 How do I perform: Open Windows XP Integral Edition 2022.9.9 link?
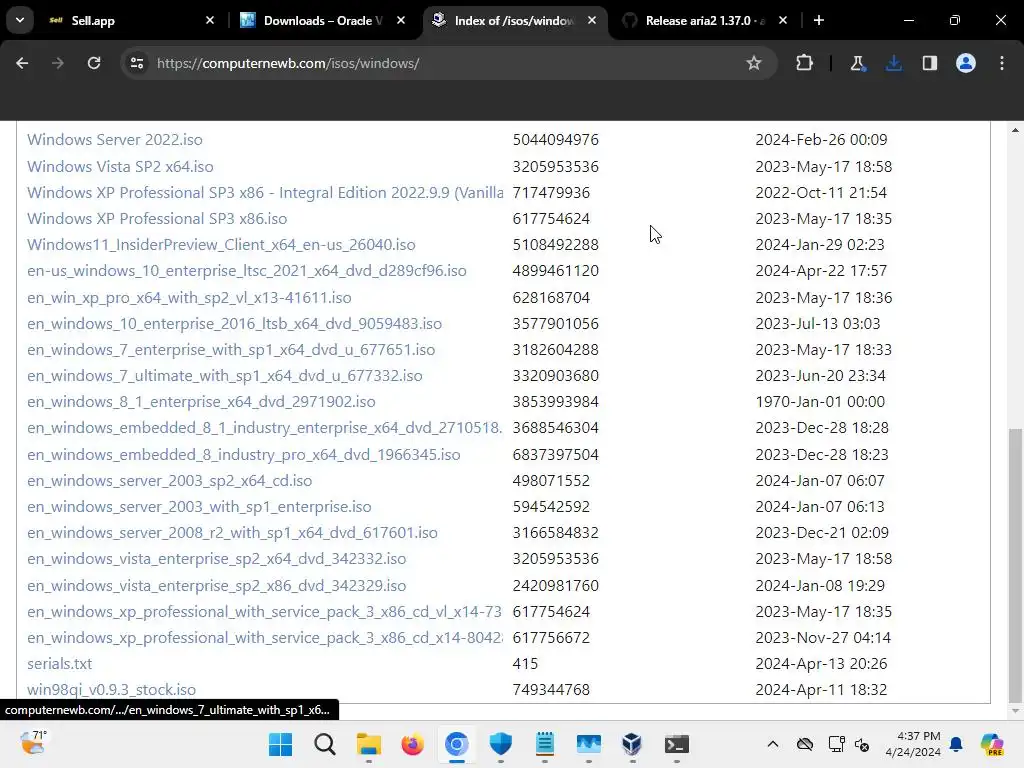pyautogui.click(x=265, y=193)
